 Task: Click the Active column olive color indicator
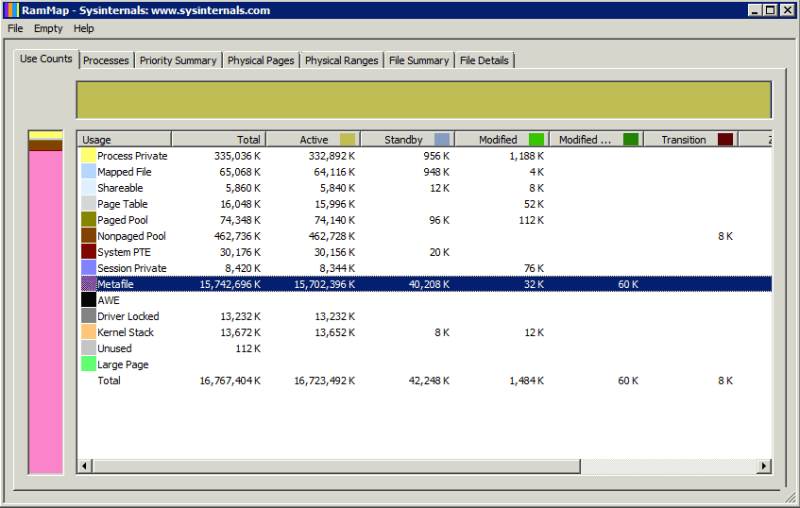tap(347, 139)
